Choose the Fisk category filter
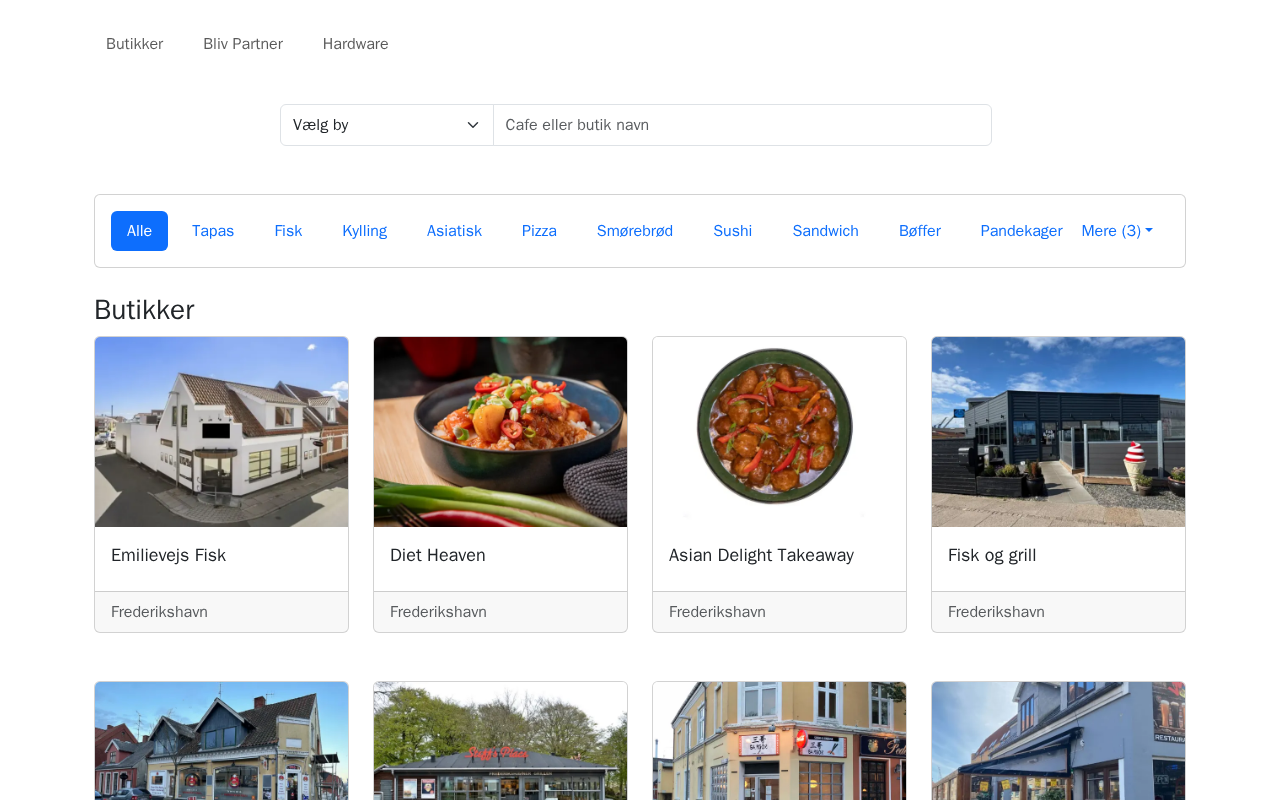 coord(288,231)
